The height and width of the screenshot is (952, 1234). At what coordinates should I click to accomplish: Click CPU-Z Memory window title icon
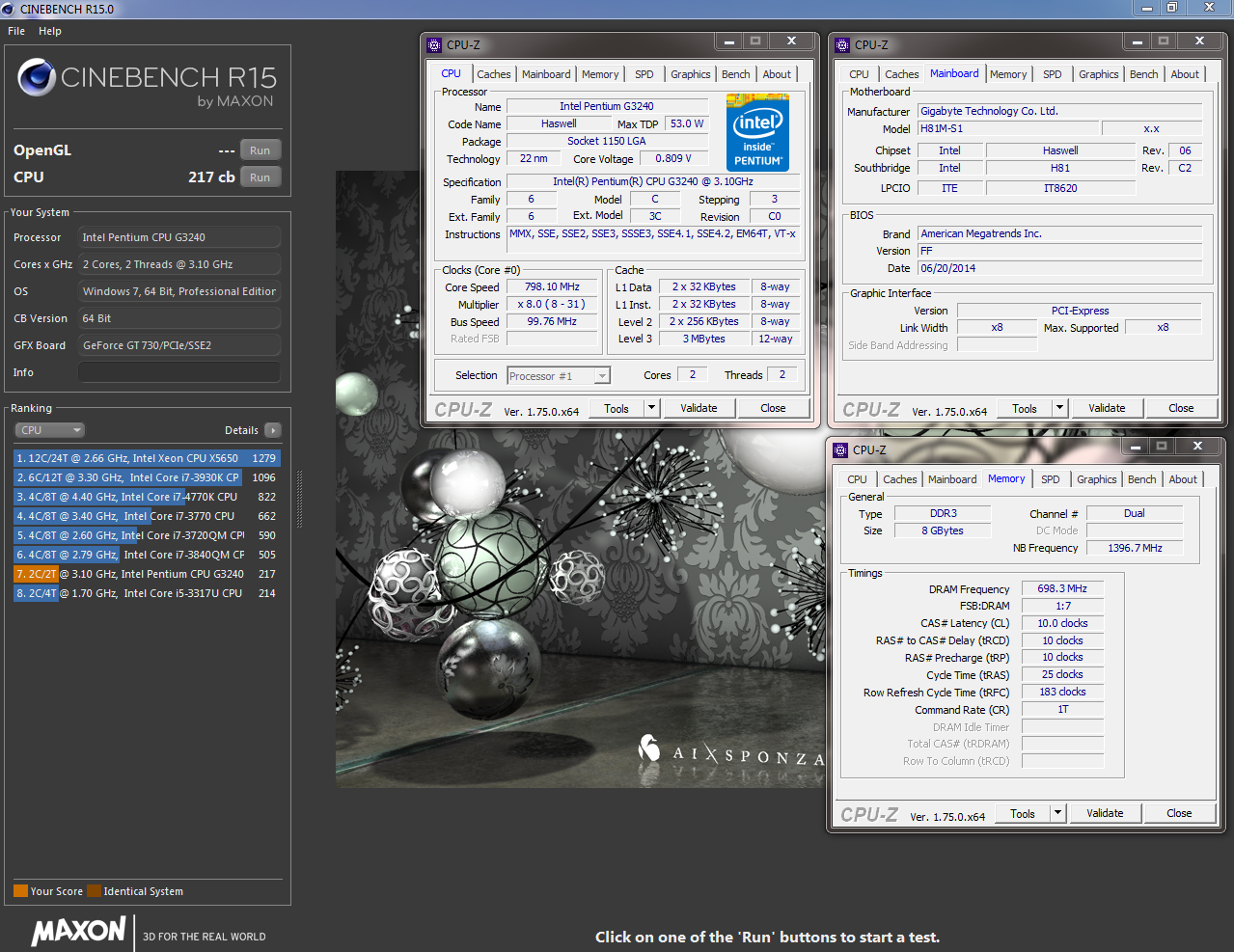840,449
